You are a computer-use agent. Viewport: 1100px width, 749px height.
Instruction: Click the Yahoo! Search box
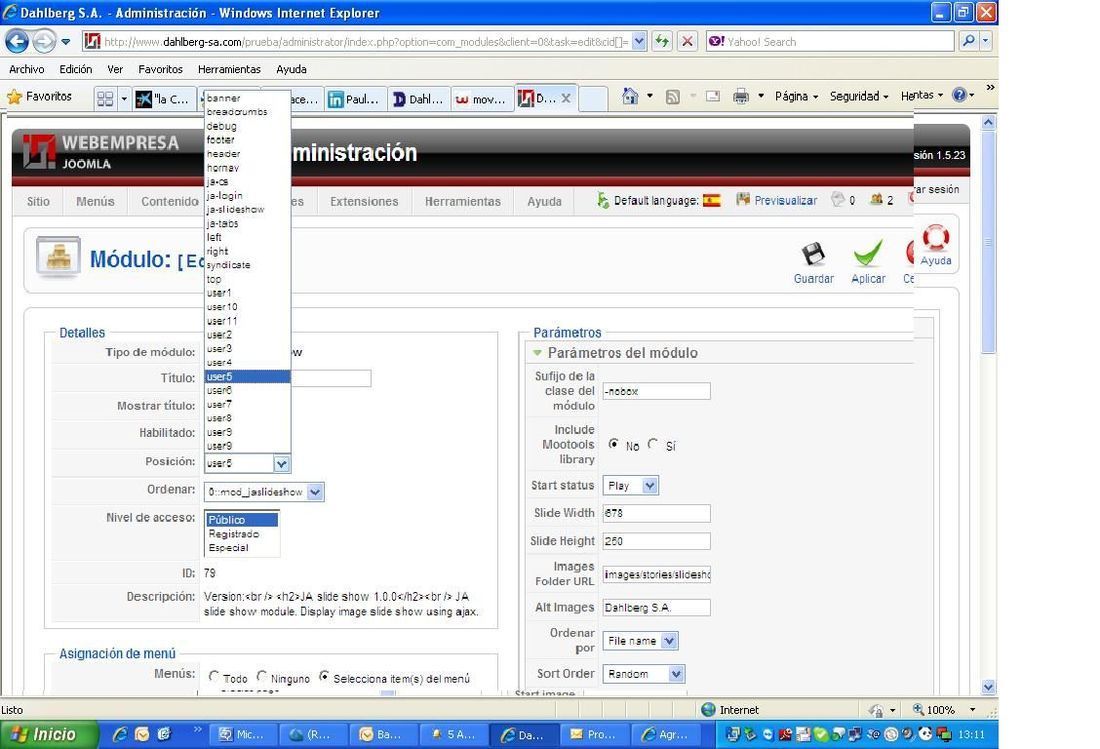(831, 41)
